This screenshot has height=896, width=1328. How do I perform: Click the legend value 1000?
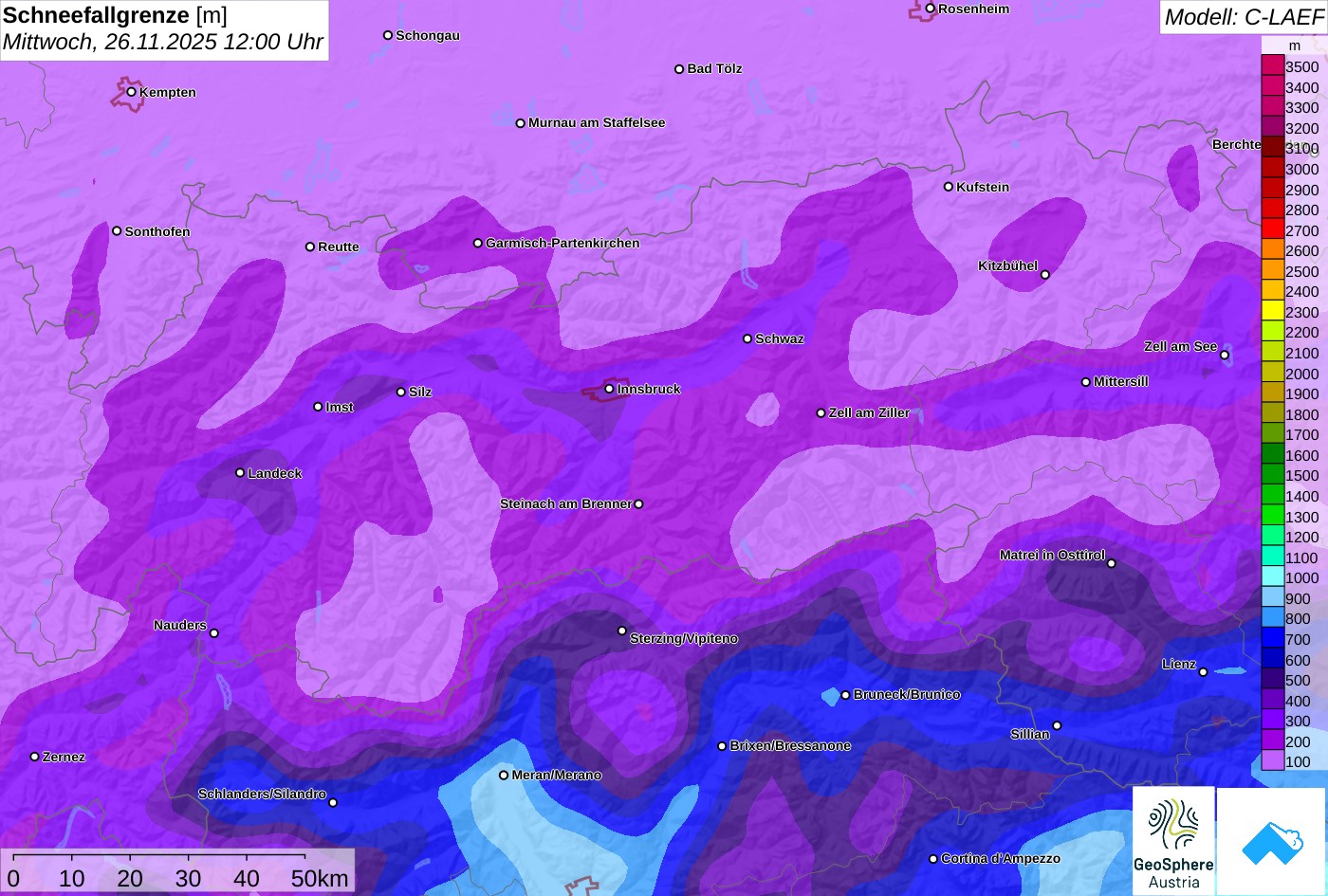[x=1301, y=578]
